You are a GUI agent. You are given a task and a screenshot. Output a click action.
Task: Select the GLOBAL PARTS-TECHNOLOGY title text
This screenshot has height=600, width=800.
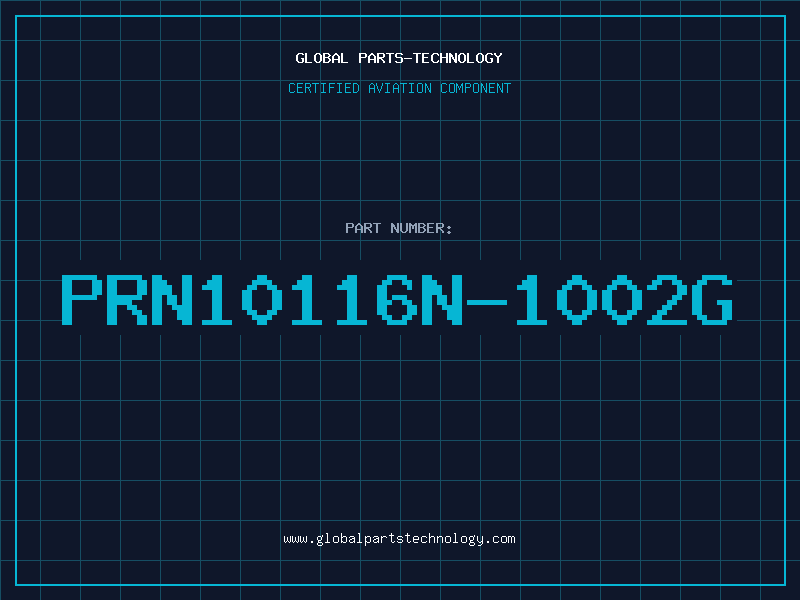[399, 58]
